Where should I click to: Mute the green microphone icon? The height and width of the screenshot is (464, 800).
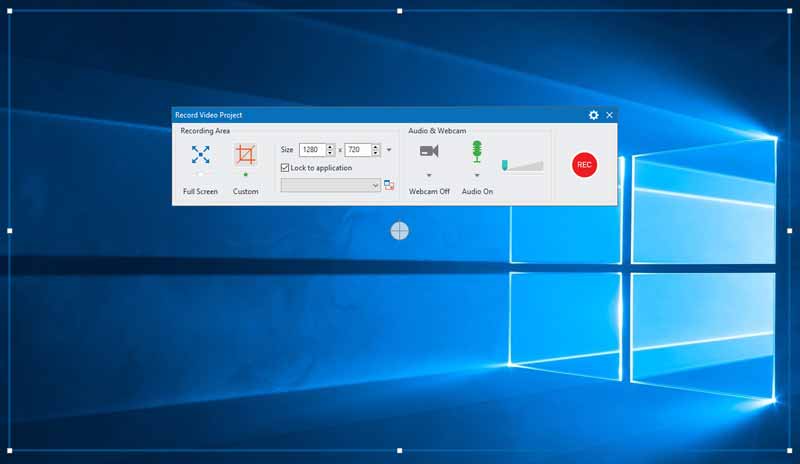477,151
